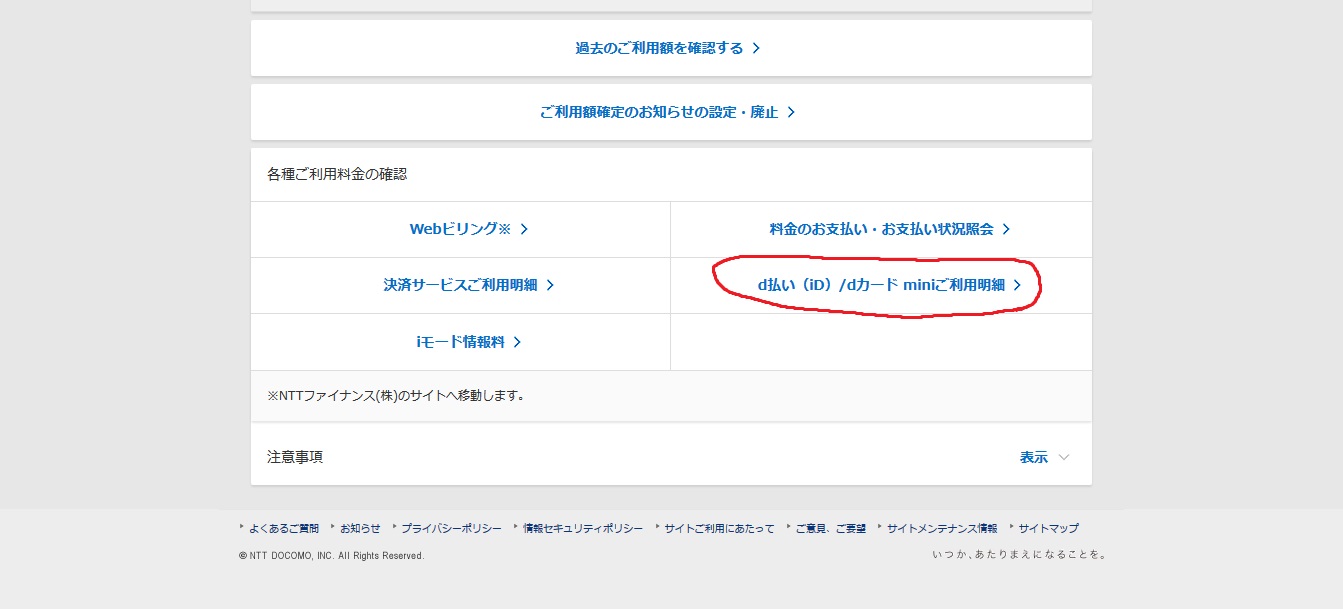The height and width of the screenshot is (609, 1343).
Task: Click the 注意事項 label
Action: pos(295,457)
